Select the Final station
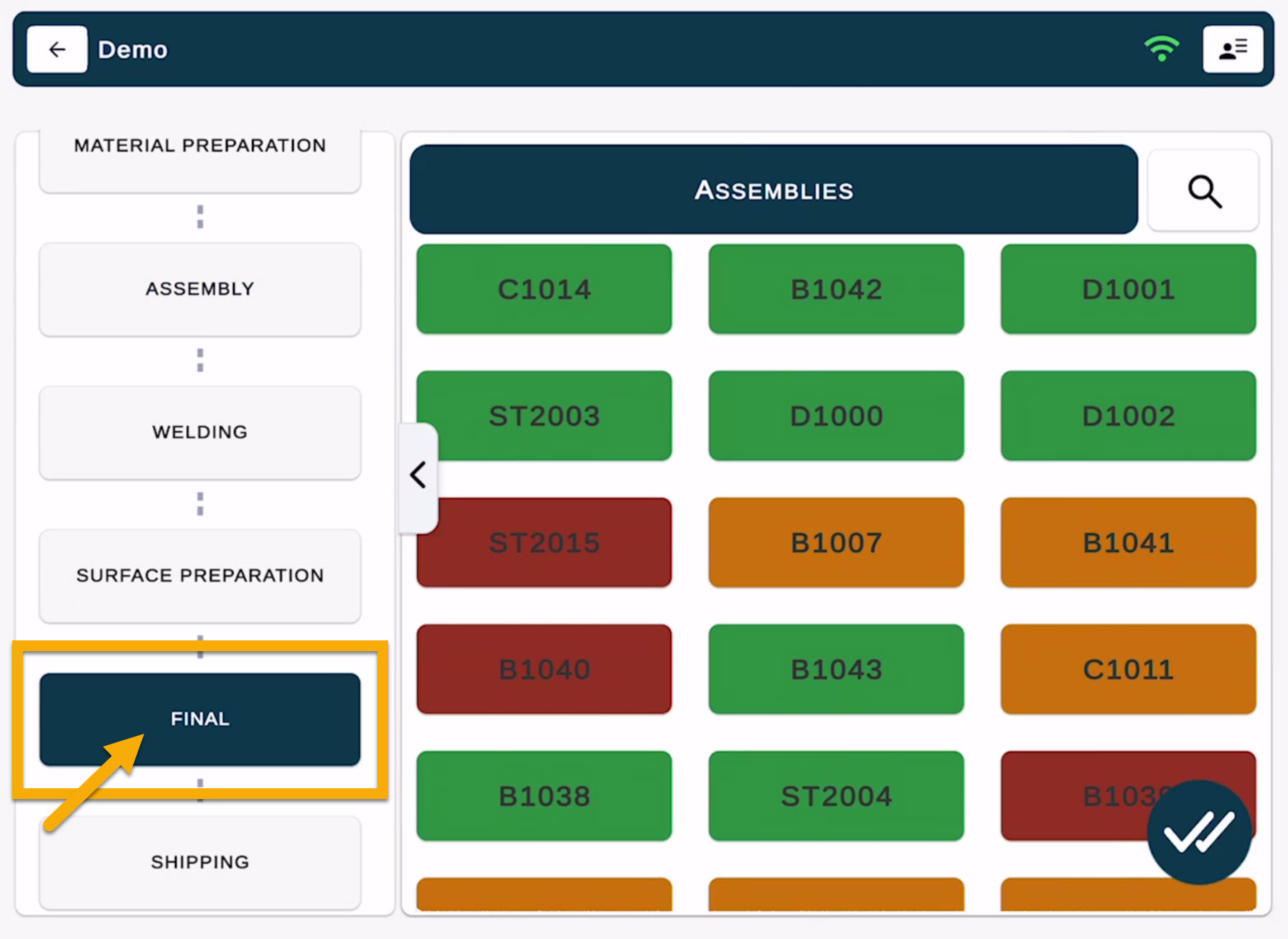The height and width of the screenshot is (939, 1288). point(199,719)
